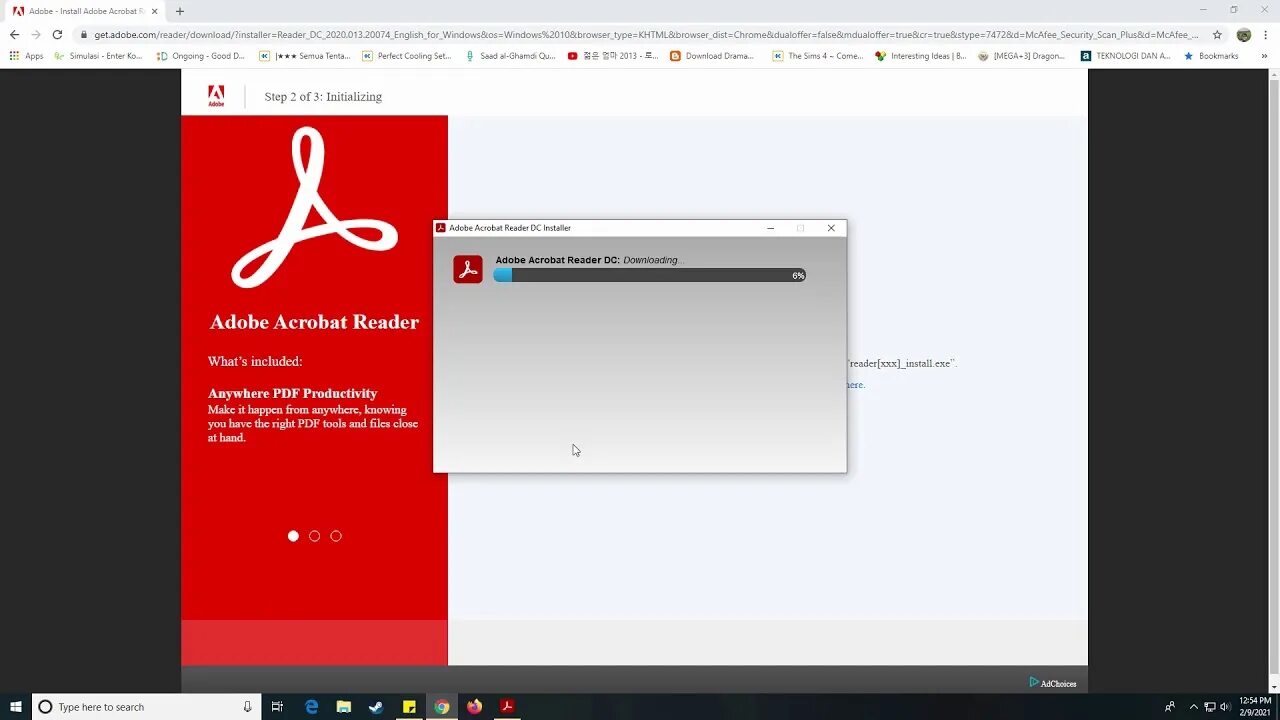Open Steam from taskbar
This screenshot has height=720, width=1280.
[x=376, y=706]
